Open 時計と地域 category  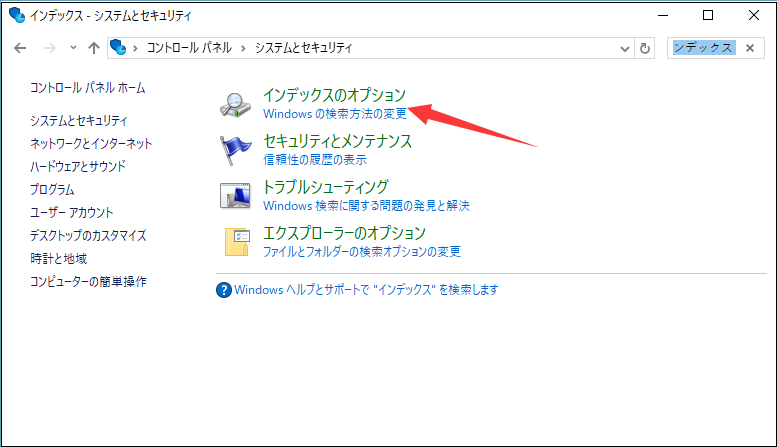pos(58,259)
